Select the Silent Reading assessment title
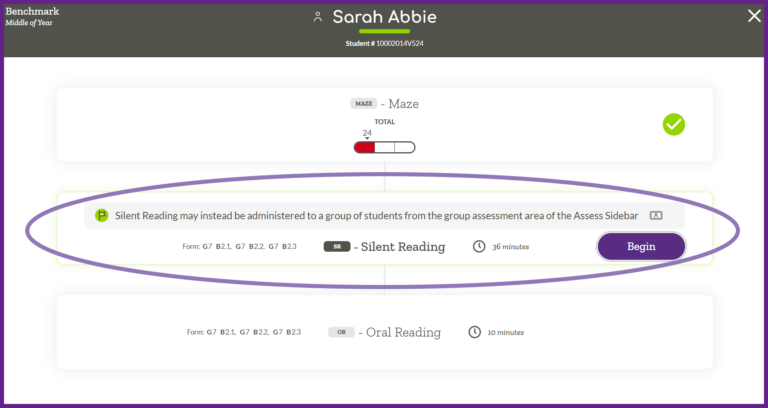The width and height of the screenshot is (768, 408). point(402,246)
